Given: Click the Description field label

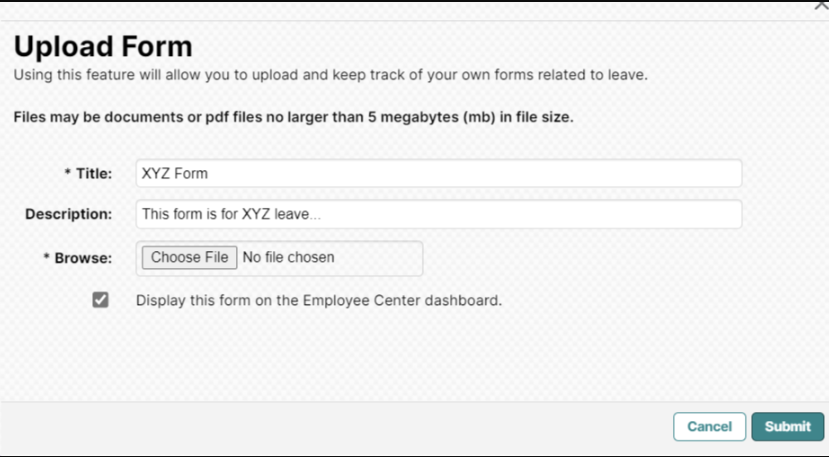Looking at the screenshot, I should tap(69, 214).
